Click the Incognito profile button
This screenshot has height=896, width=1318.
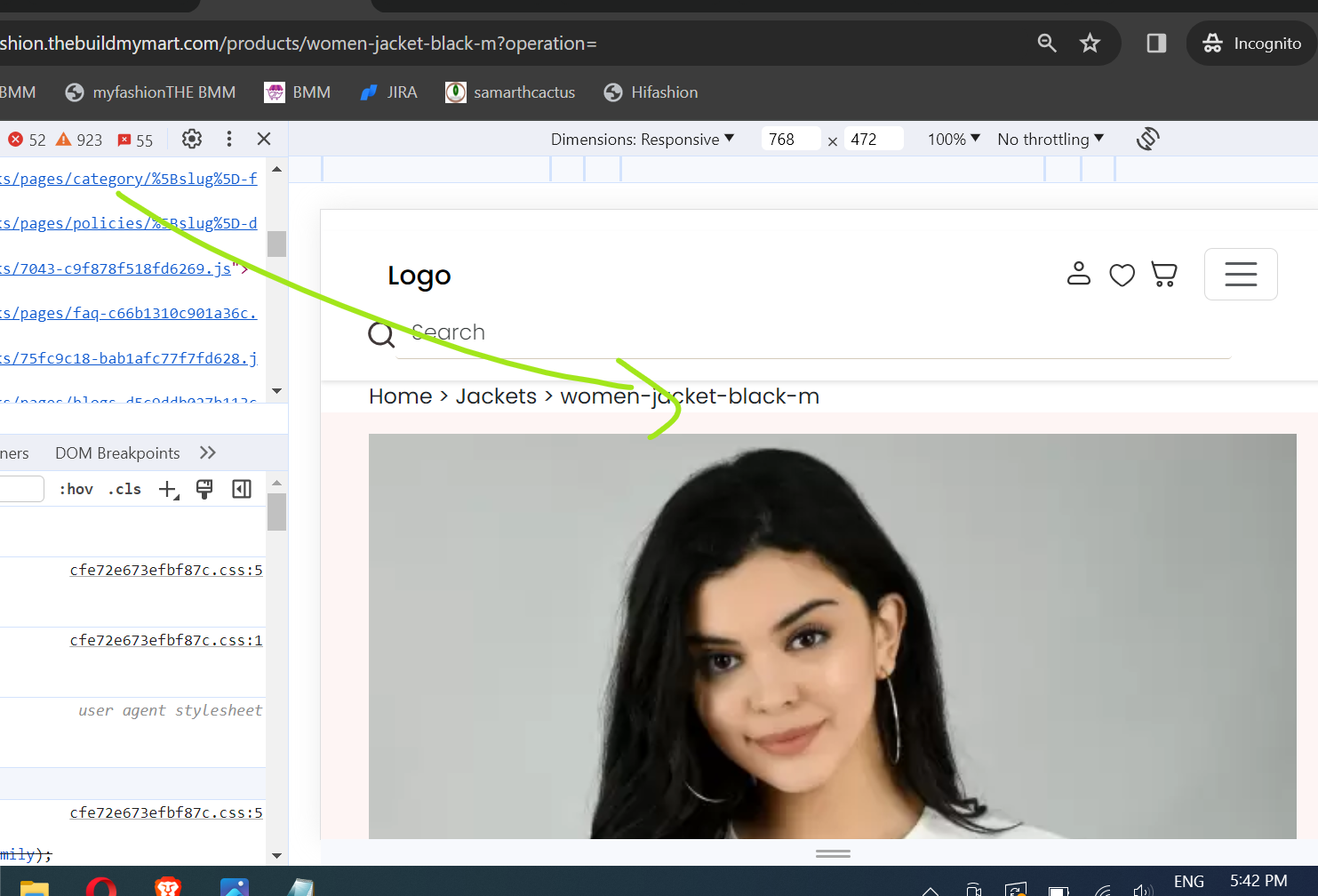1251,43
